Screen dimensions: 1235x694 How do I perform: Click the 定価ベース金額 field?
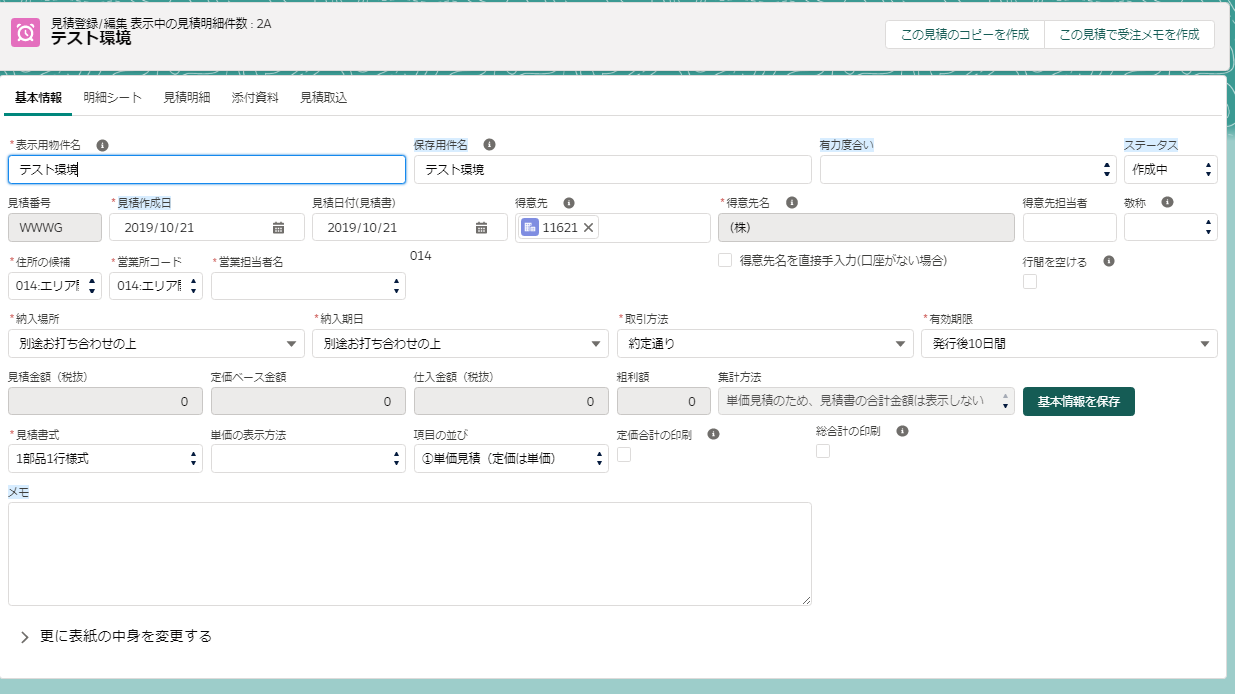308,401
